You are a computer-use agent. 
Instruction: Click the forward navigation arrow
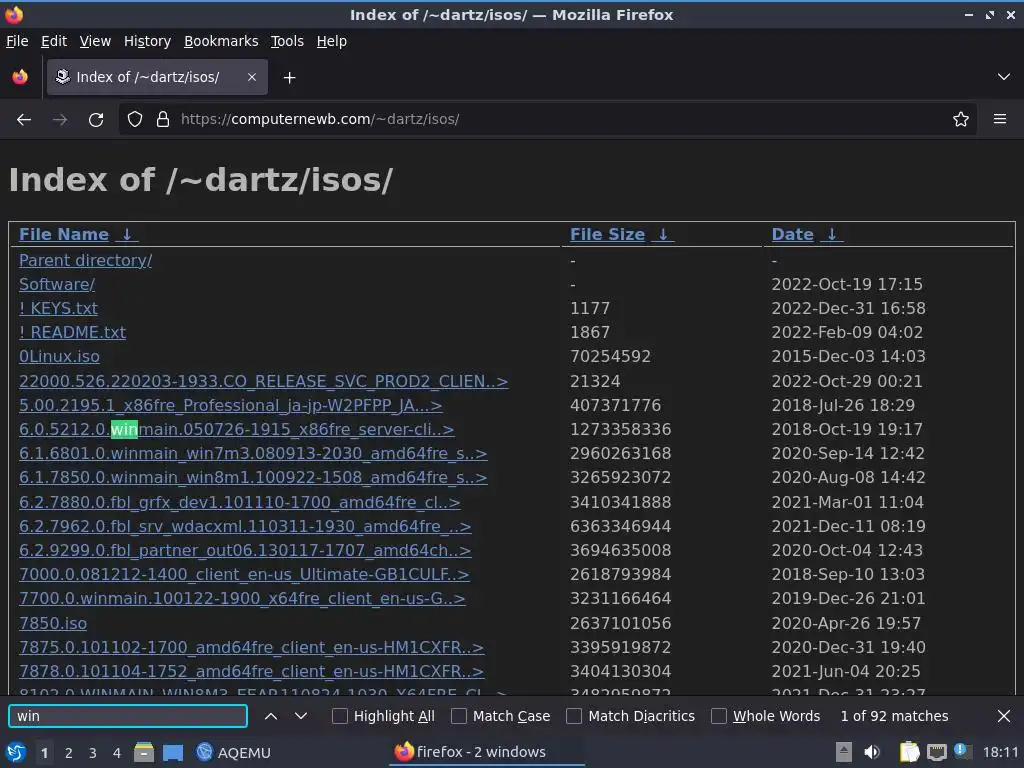(x=59, y=120)
